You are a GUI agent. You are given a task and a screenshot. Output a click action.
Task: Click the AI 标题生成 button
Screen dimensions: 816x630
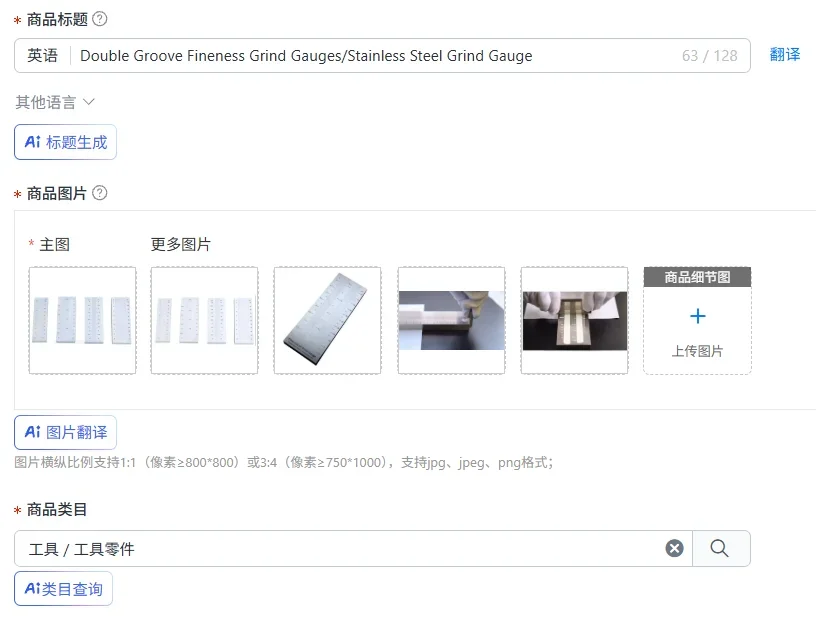[66, 142]
